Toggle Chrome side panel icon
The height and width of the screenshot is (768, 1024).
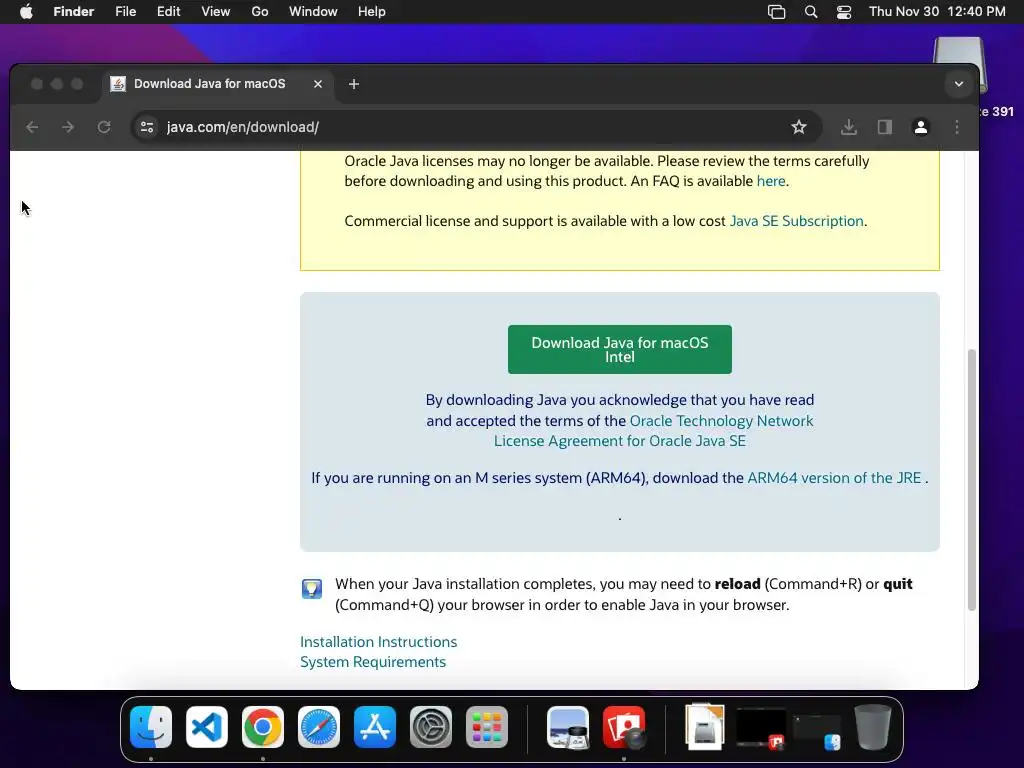tap(885, 127)
